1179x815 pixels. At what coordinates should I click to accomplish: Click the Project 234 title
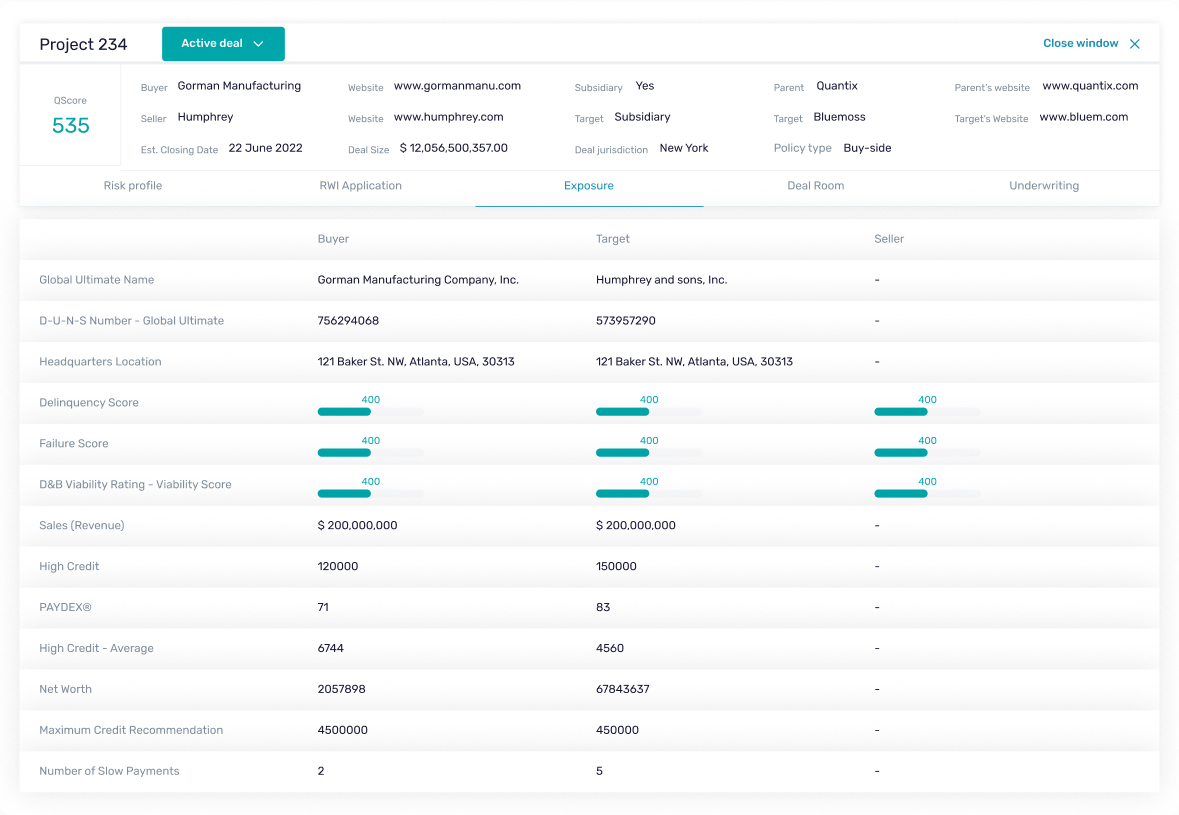pyautogui.click(x=83, y=44)
